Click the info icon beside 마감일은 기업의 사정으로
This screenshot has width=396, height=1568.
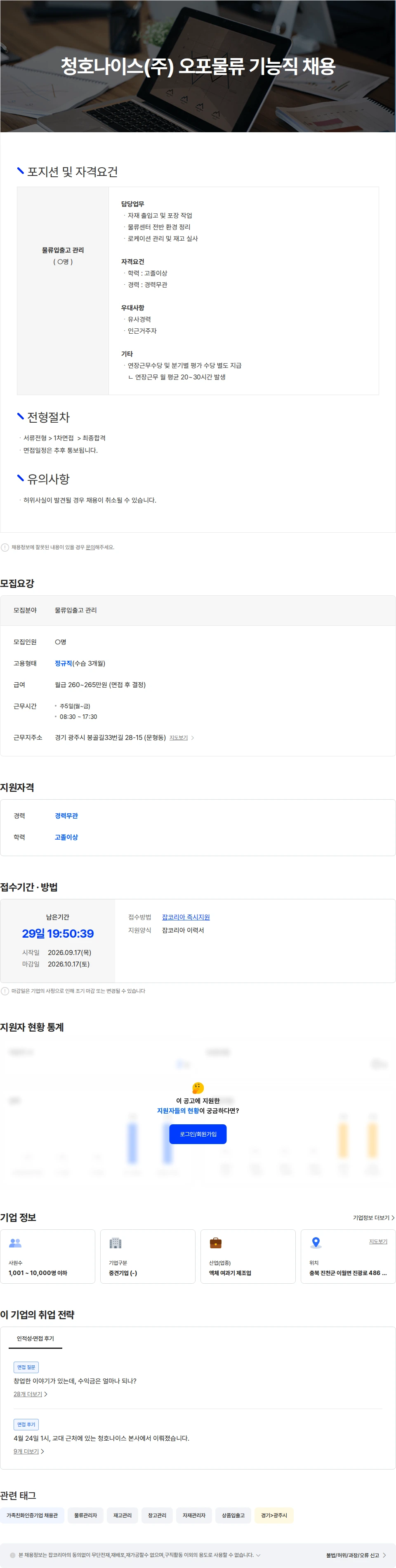tap(5, 991)
